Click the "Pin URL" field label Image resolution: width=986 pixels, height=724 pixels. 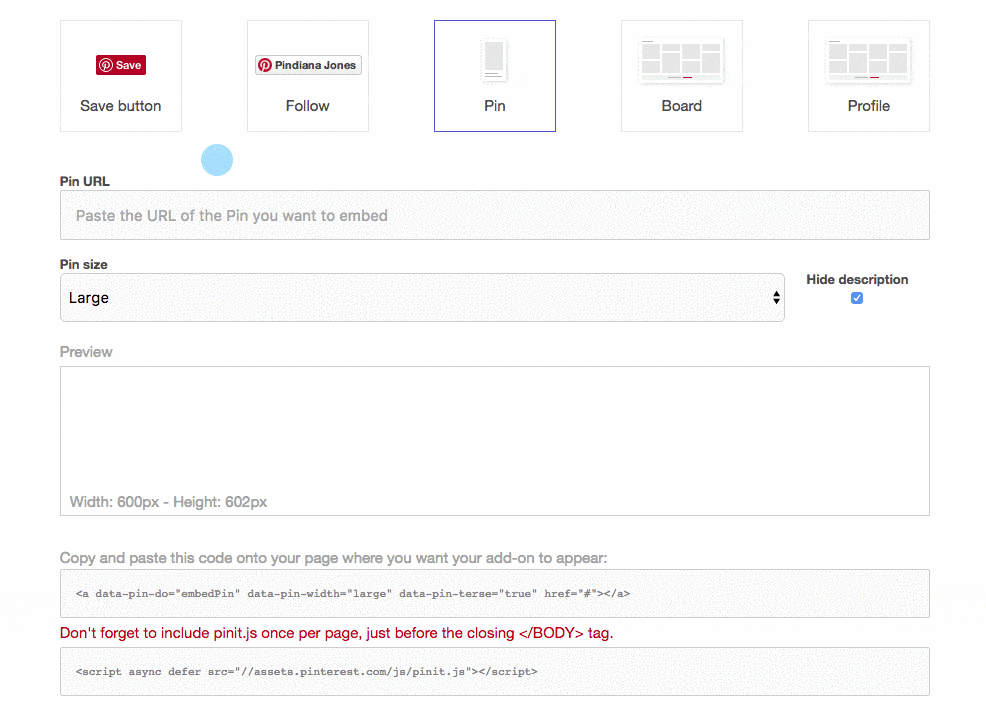(x=85, y=182)
